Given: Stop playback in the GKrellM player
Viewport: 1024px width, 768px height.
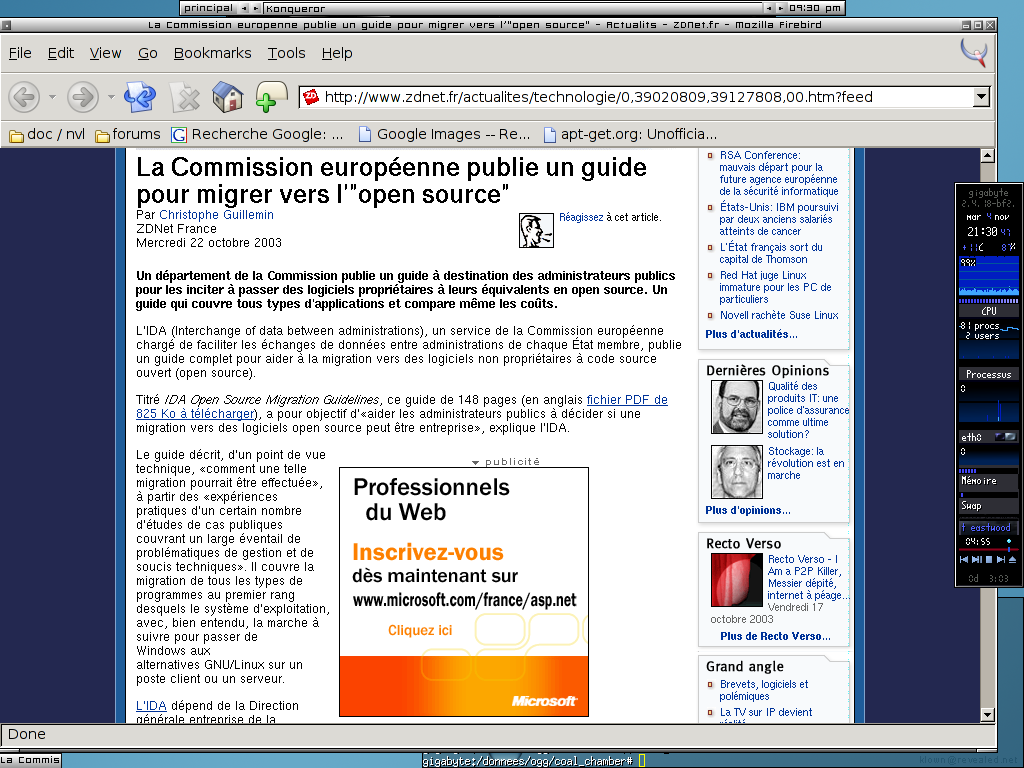Looking at the screenshot, I should click(x=989, y=560).
